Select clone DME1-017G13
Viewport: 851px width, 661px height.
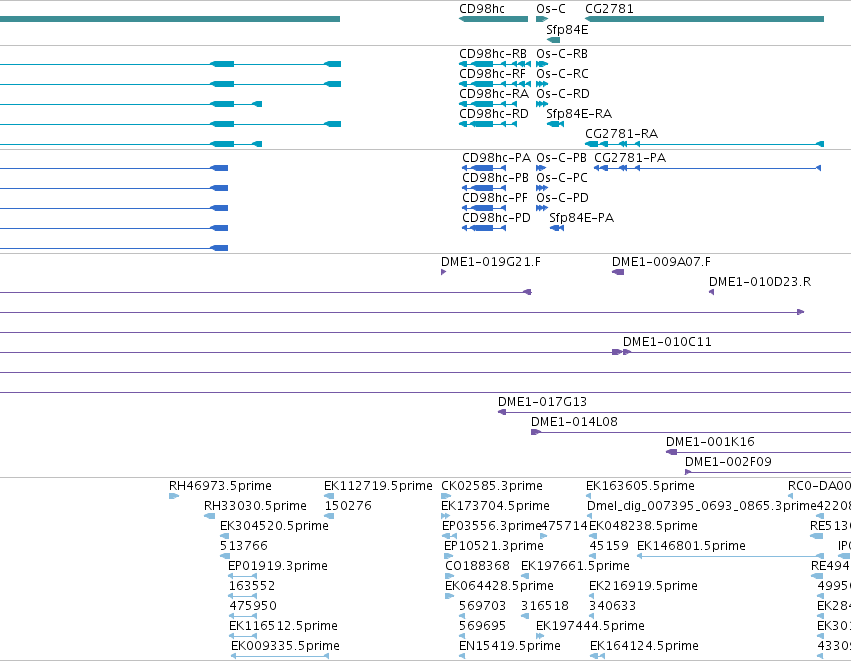point(542,402)
